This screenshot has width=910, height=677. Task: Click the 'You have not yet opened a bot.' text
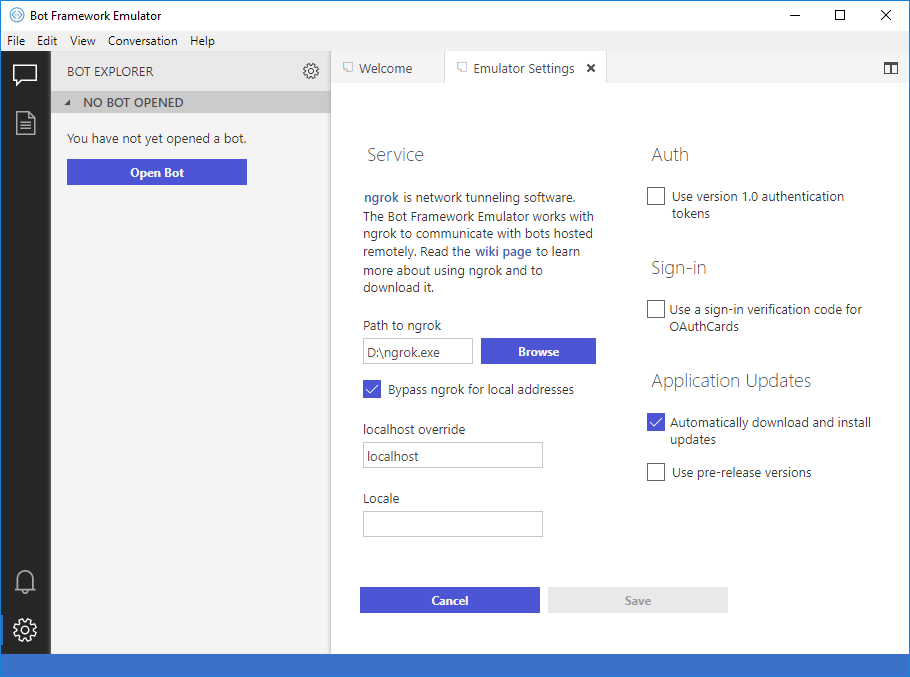(157, 139)
